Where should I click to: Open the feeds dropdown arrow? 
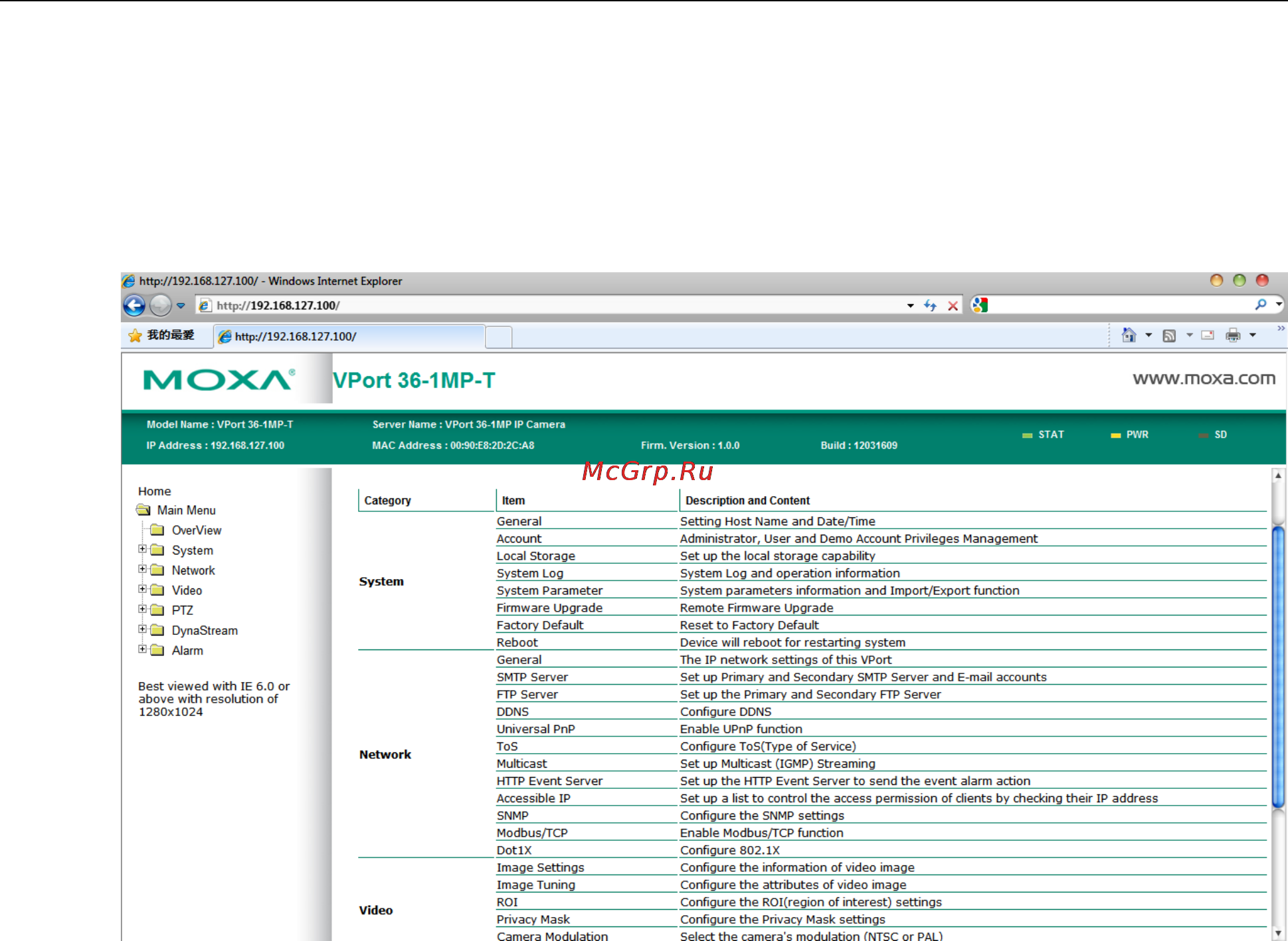[1190, 335]
